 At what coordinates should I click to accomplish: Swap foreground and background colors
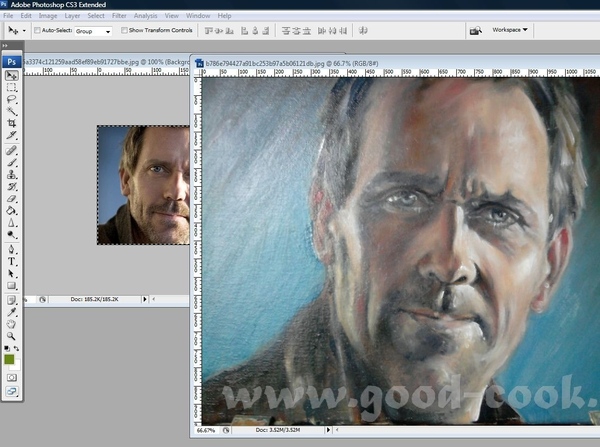click(x=16, y=348)
